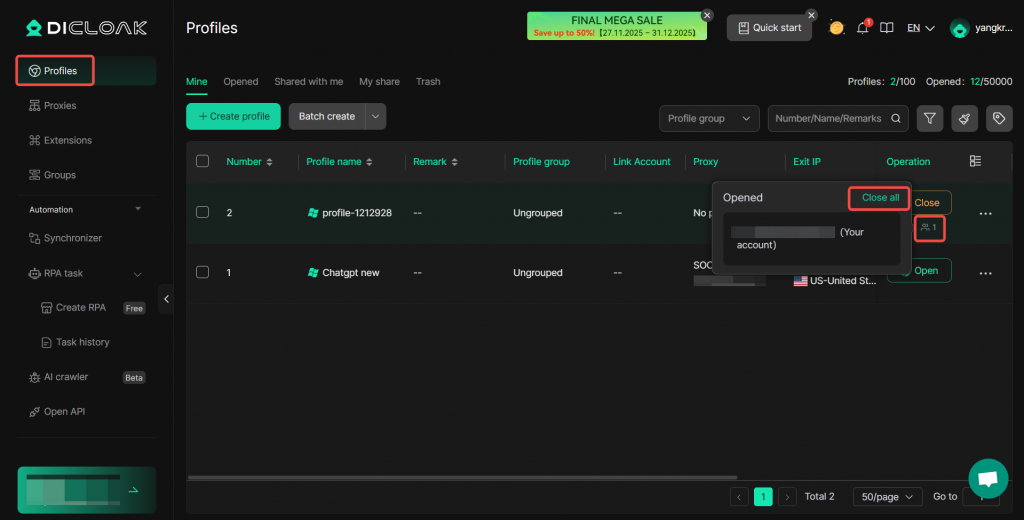Select checkbox for Chatgpt new row

tap(203, 272)
